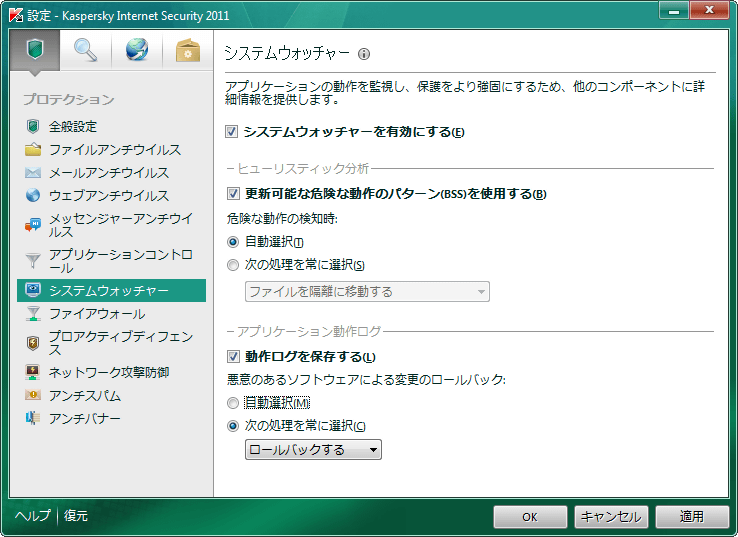Click the info icon beside システムウォッチャー heading
The image size is (738, 537).
pyautogui.click(x=364, y=54)
